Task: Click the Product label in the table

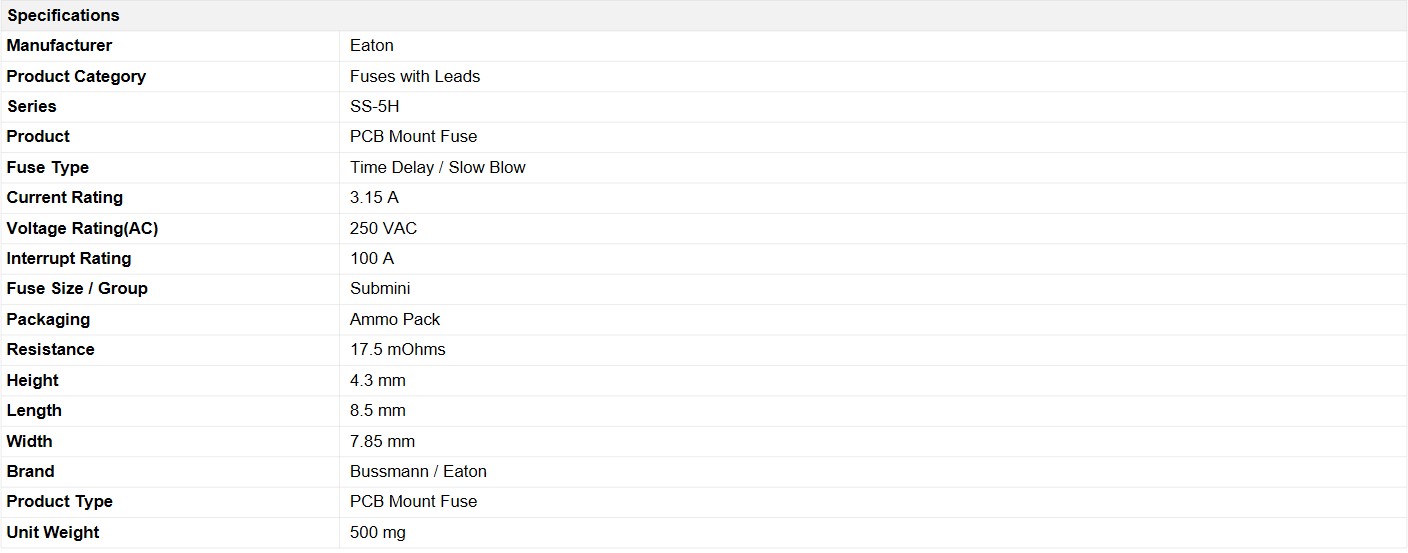Action: (38, 136)
